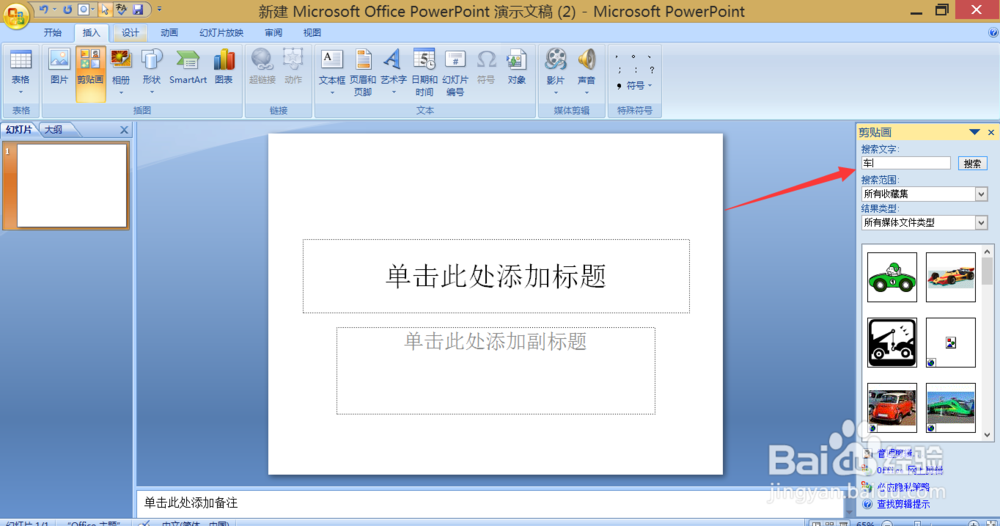The height and width of the screenshot is (526, 1000).
Task: Insert a table using 表格 icon
Action: [x=20, y=72]
